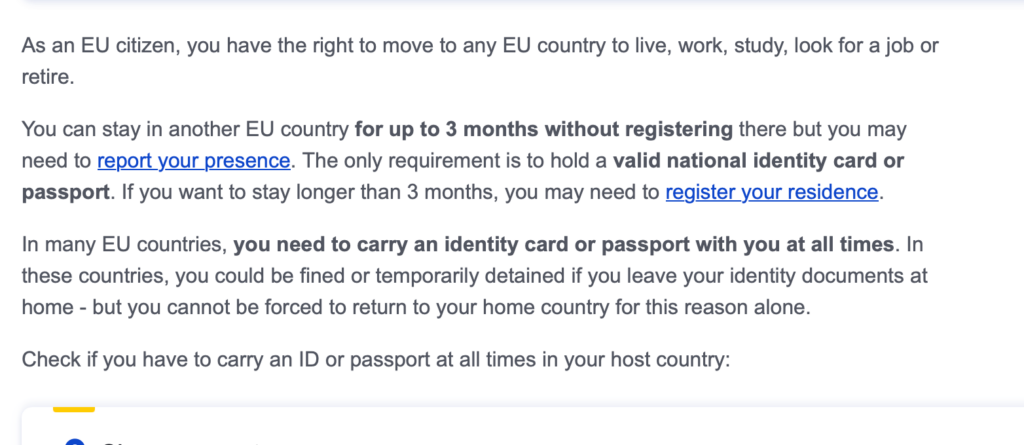Click the bold word "passport" starting the line
Viewport: 1024px width, 445px height.
65,193
